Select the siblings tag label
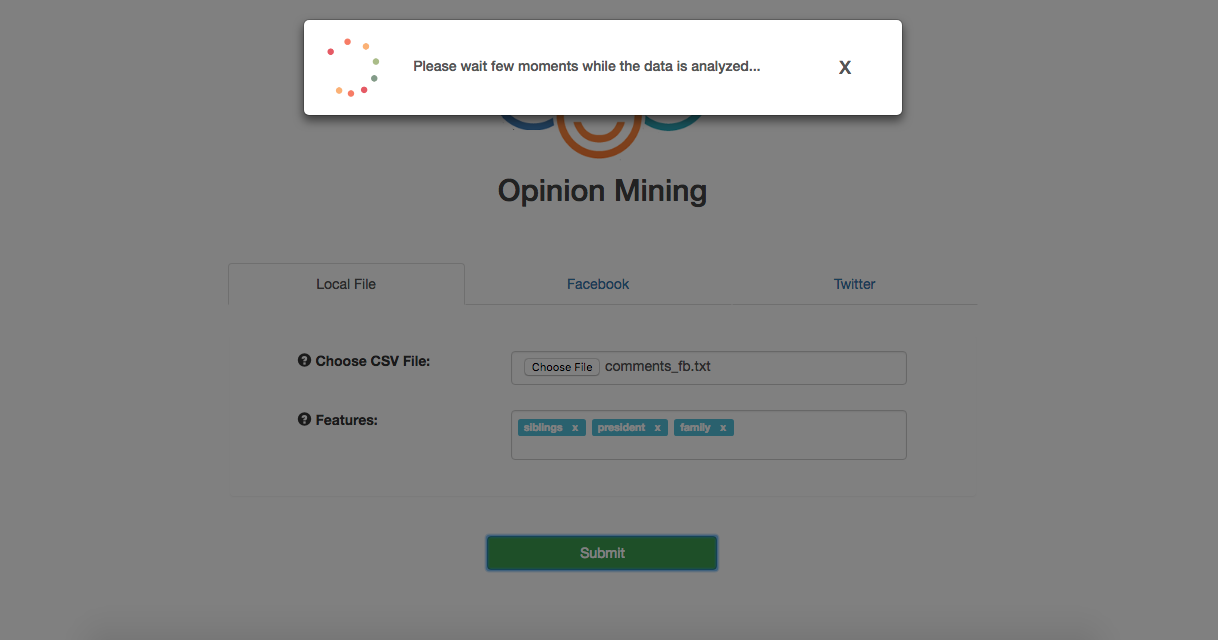This screenshot has height=640, width=1218. point(543,428)
